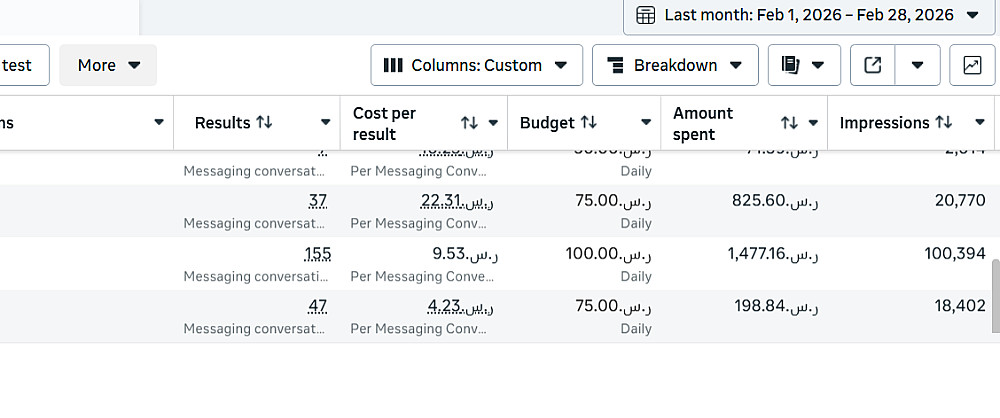This screenshot has width=1000, height=418.
Task: Open Results column options caret
Action: point(325,123)
